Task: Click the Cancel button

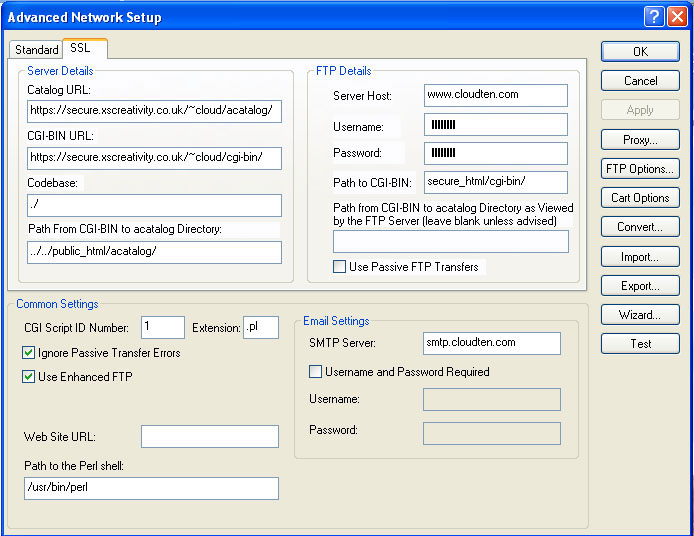Action: pyautogui.click(x=640, y=81)
